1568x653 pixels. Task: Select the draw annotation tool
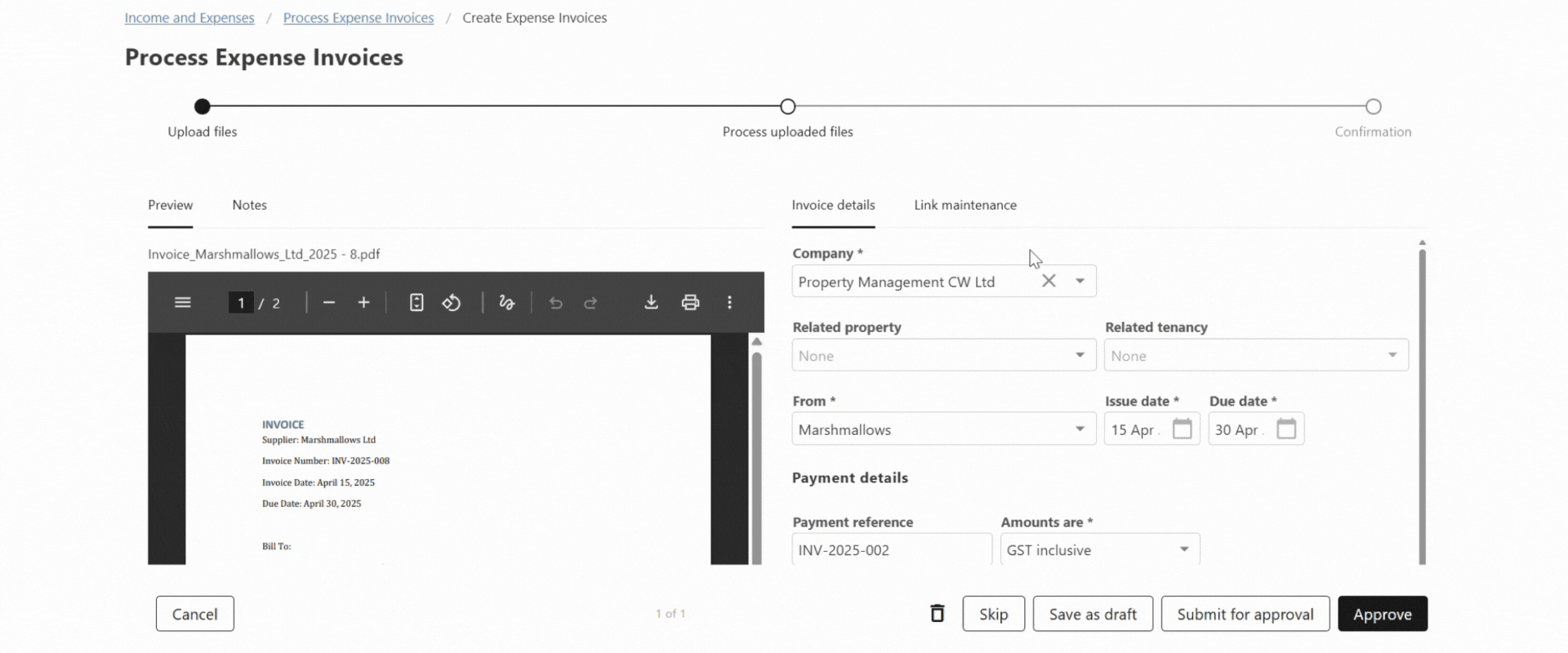[506, 303]
